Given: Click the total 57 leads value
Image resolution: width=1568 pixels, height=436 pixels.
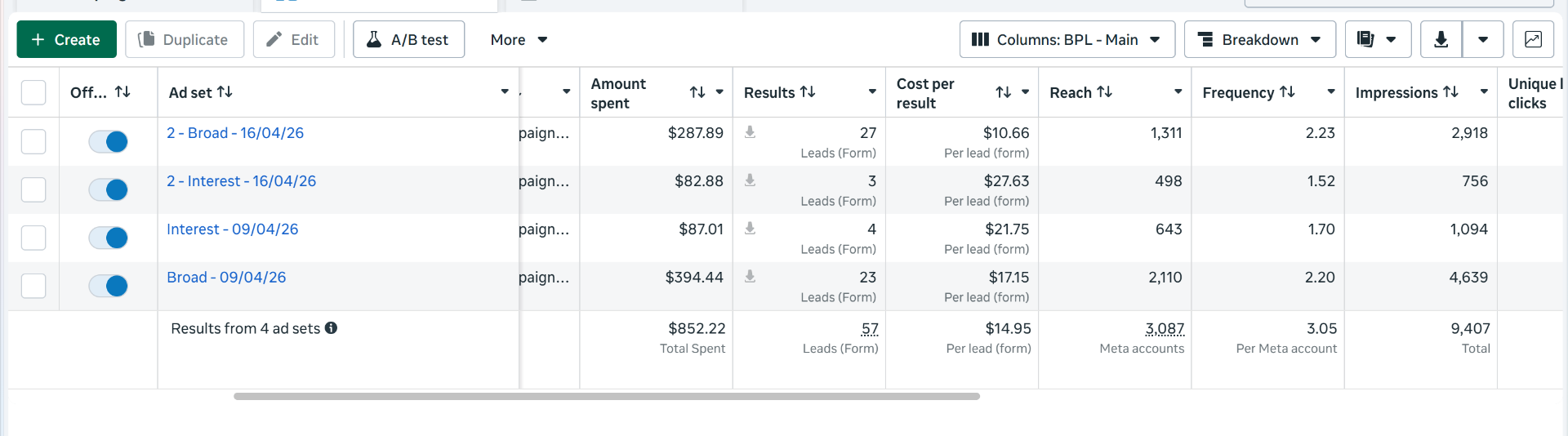Looking at the screenshot, I should click(870, 328).
